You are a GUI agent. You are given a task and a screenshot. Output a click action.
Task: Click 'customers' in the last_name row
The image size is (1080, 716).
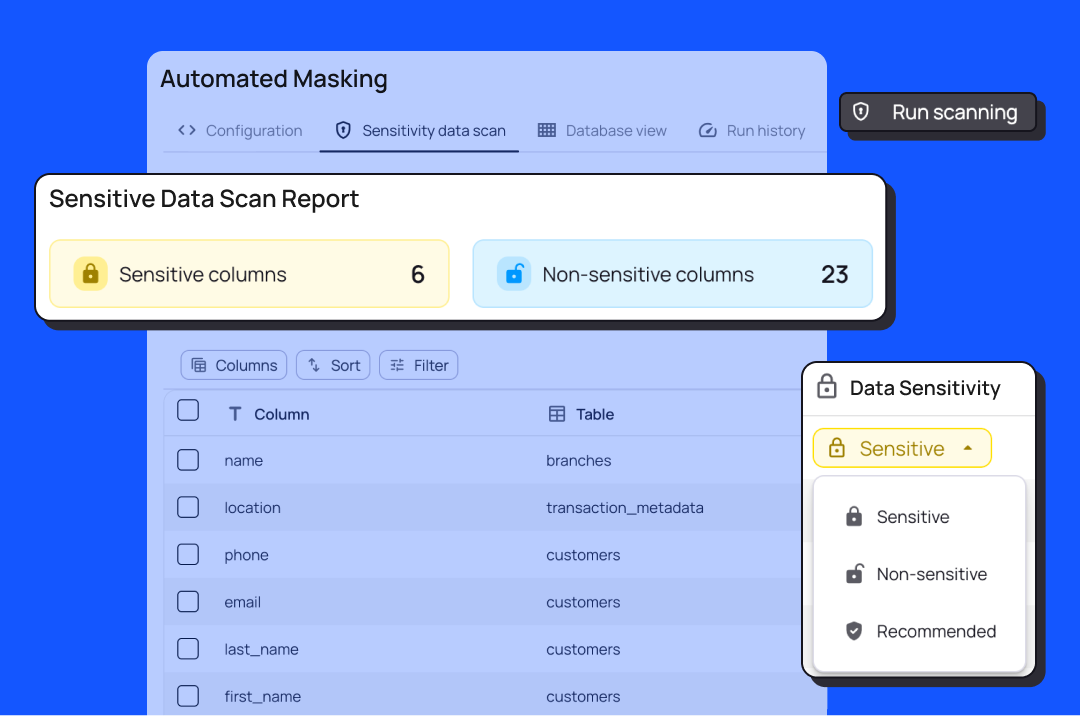583,649
